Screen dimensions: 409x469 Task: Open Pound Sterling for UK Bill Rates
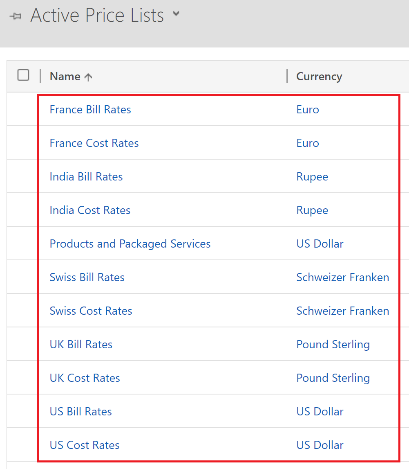click(x=333, y=344)
